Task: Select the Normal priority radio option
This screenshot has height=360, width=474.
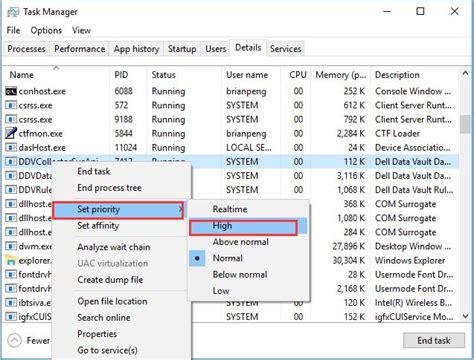Action: (228, 258)
